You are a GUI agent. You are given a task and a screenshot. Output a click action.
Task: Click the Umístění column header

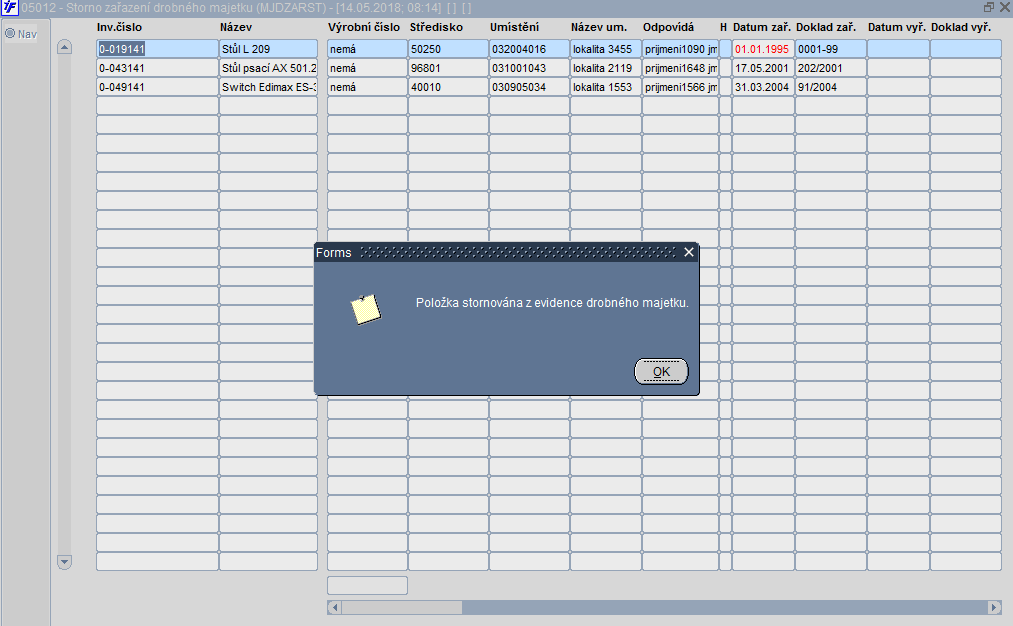[x=514, y=27]
